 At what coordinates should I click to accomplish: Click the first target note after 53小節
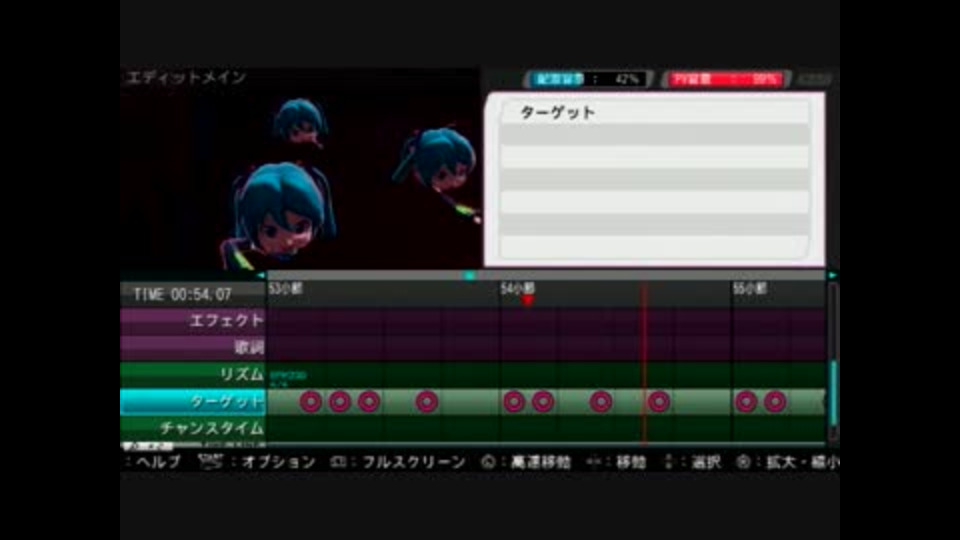[x=310, y=402]
